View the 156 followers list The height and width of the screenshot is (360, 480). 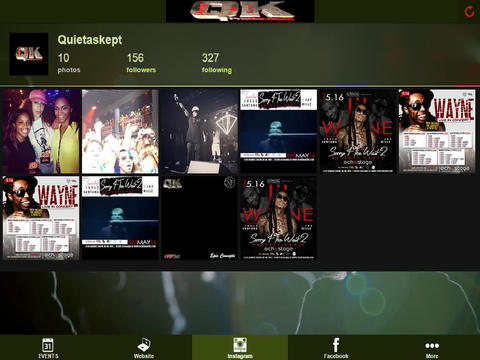[141, 63]
